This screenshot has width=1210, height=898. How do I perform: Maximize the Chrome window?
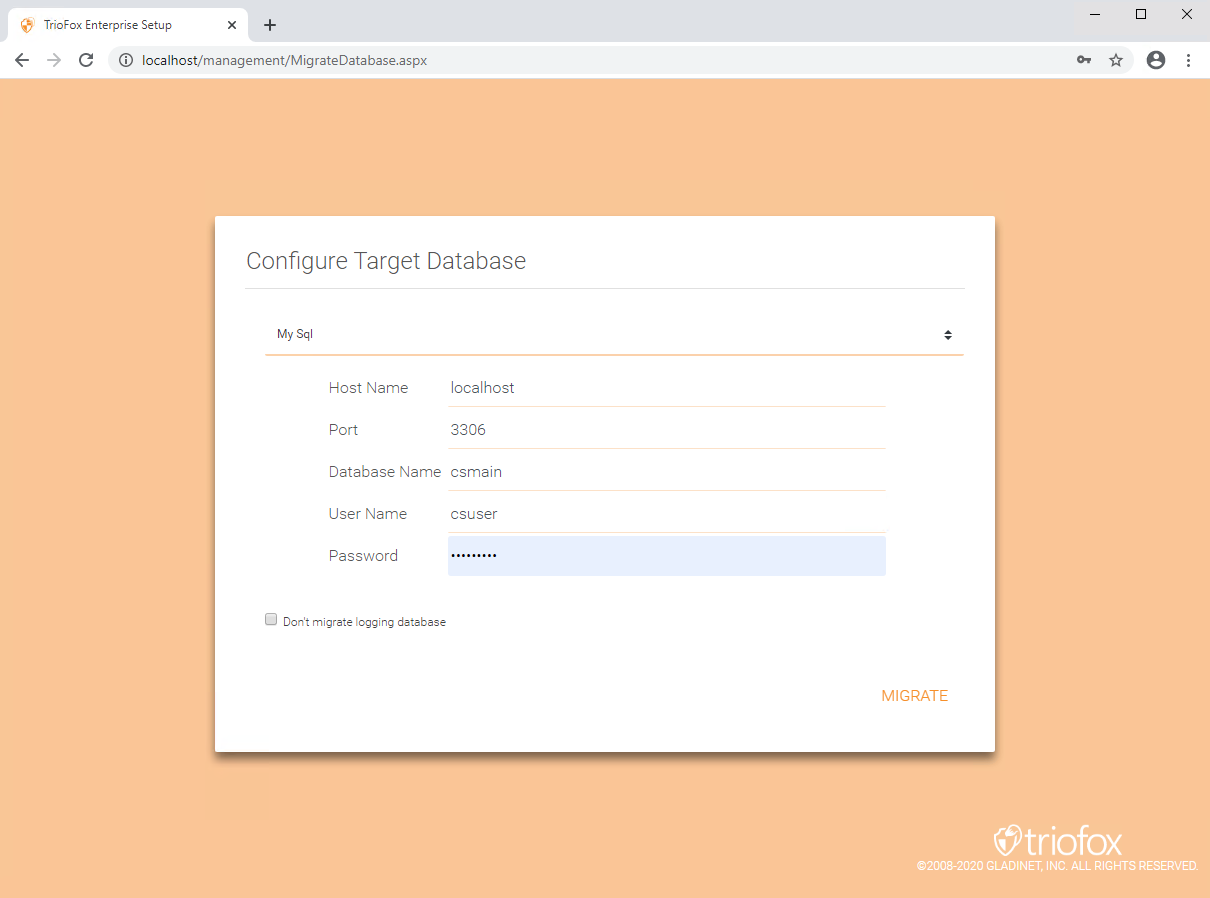coord(1141,14)
